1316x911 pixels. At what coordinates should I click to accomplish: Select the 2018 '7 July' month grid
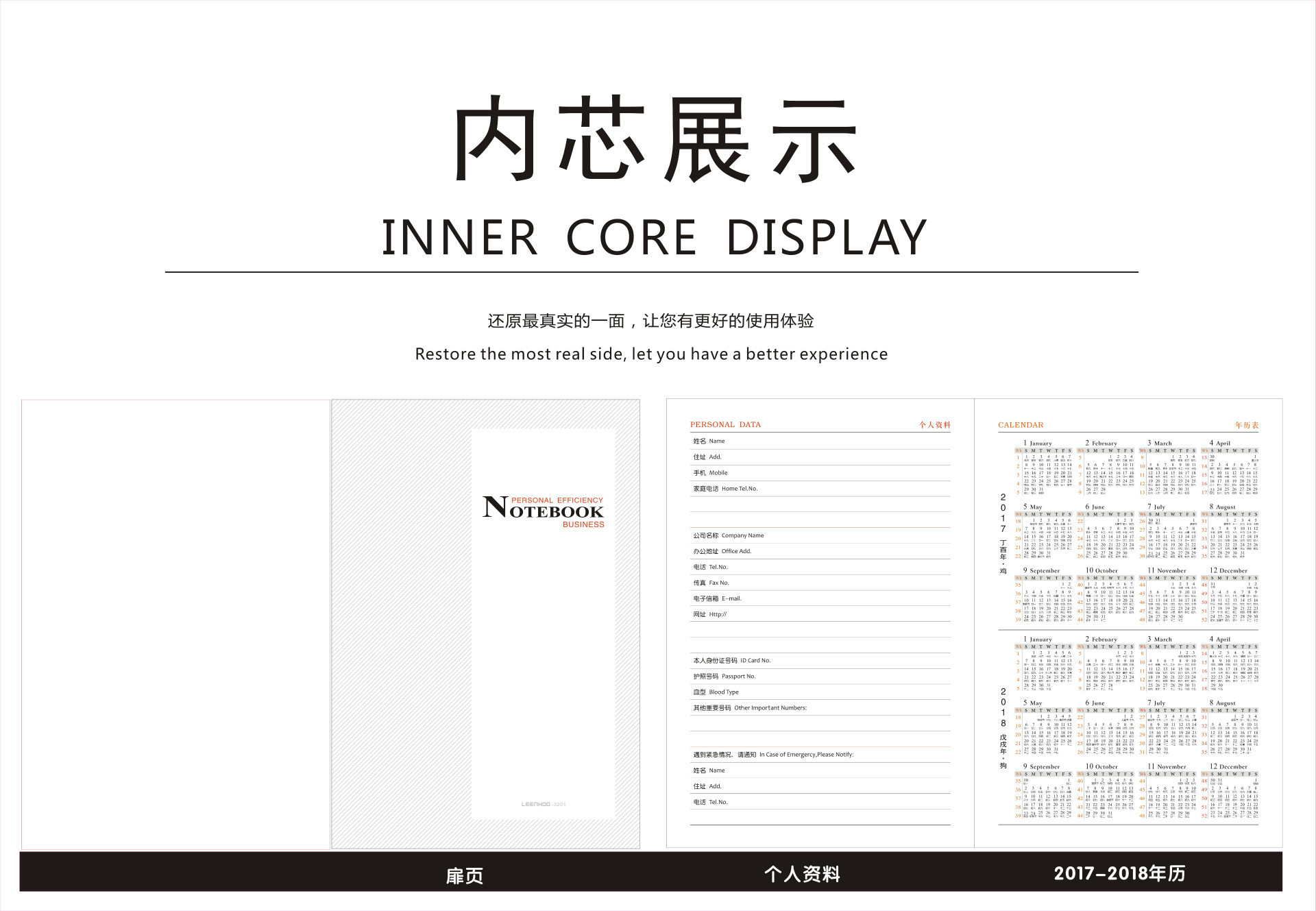pos(1168,727)
